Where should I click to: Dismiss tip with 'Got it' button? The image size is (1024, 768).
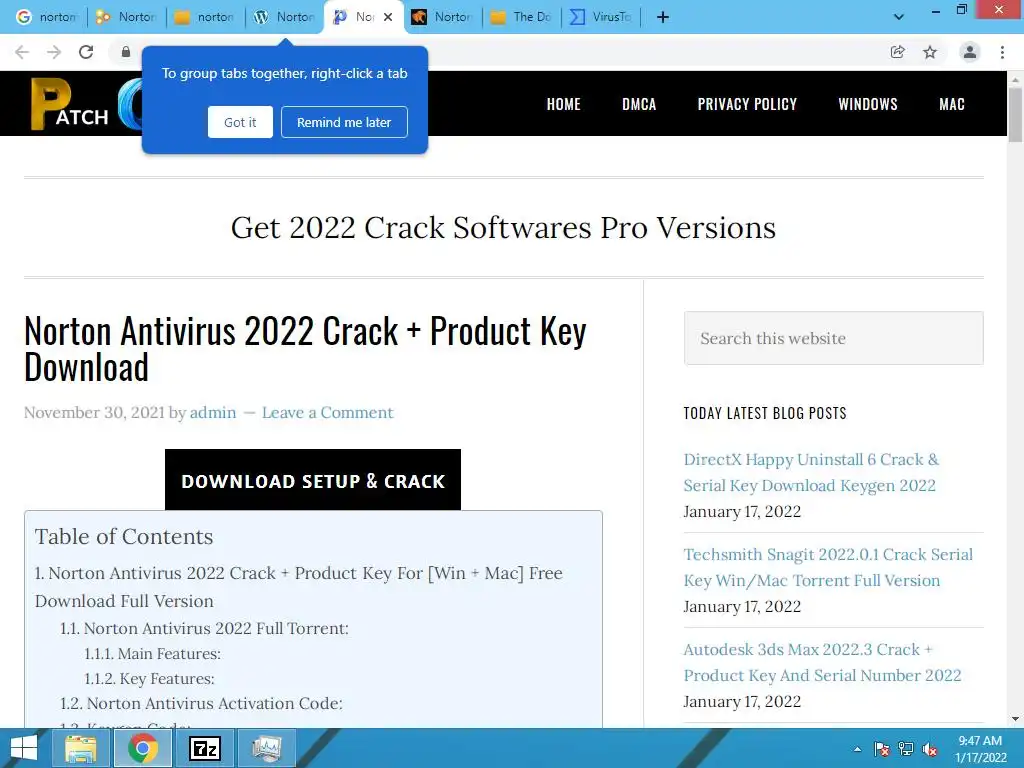tap(240, 122)
